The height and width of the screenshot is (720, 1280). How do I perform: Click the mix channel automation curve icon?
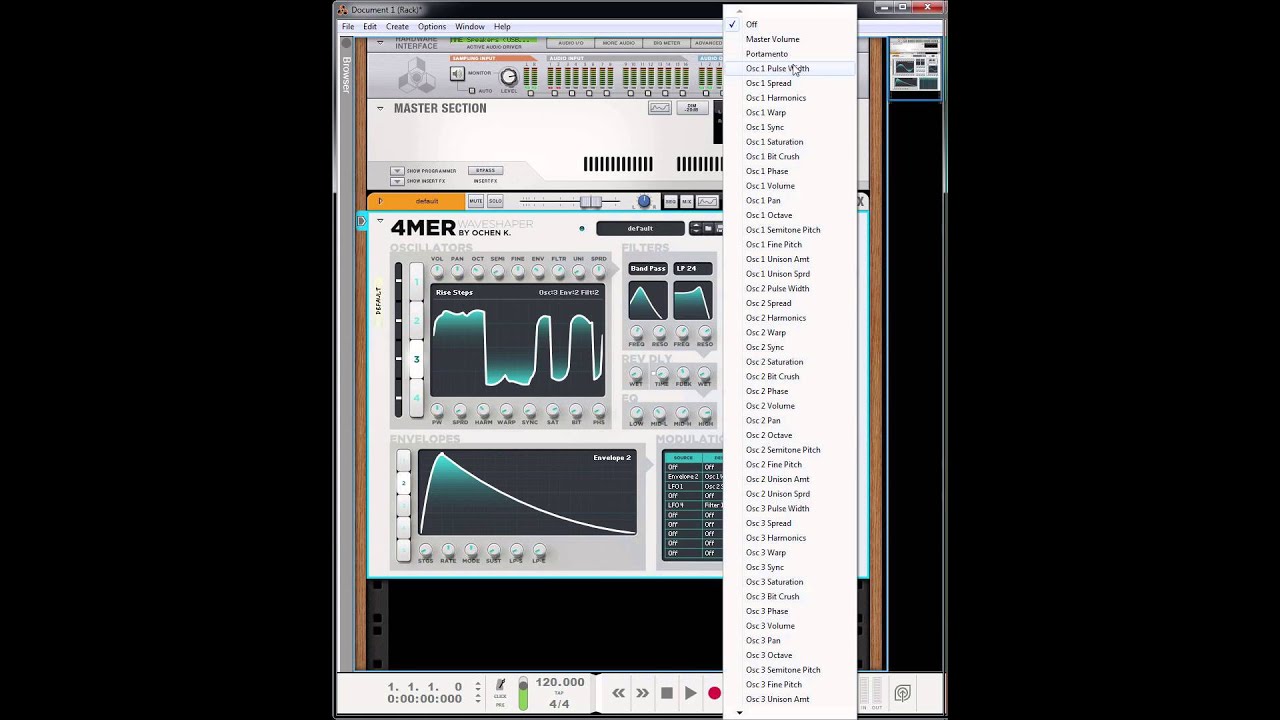pyautogui.click(x=707, y=201)
